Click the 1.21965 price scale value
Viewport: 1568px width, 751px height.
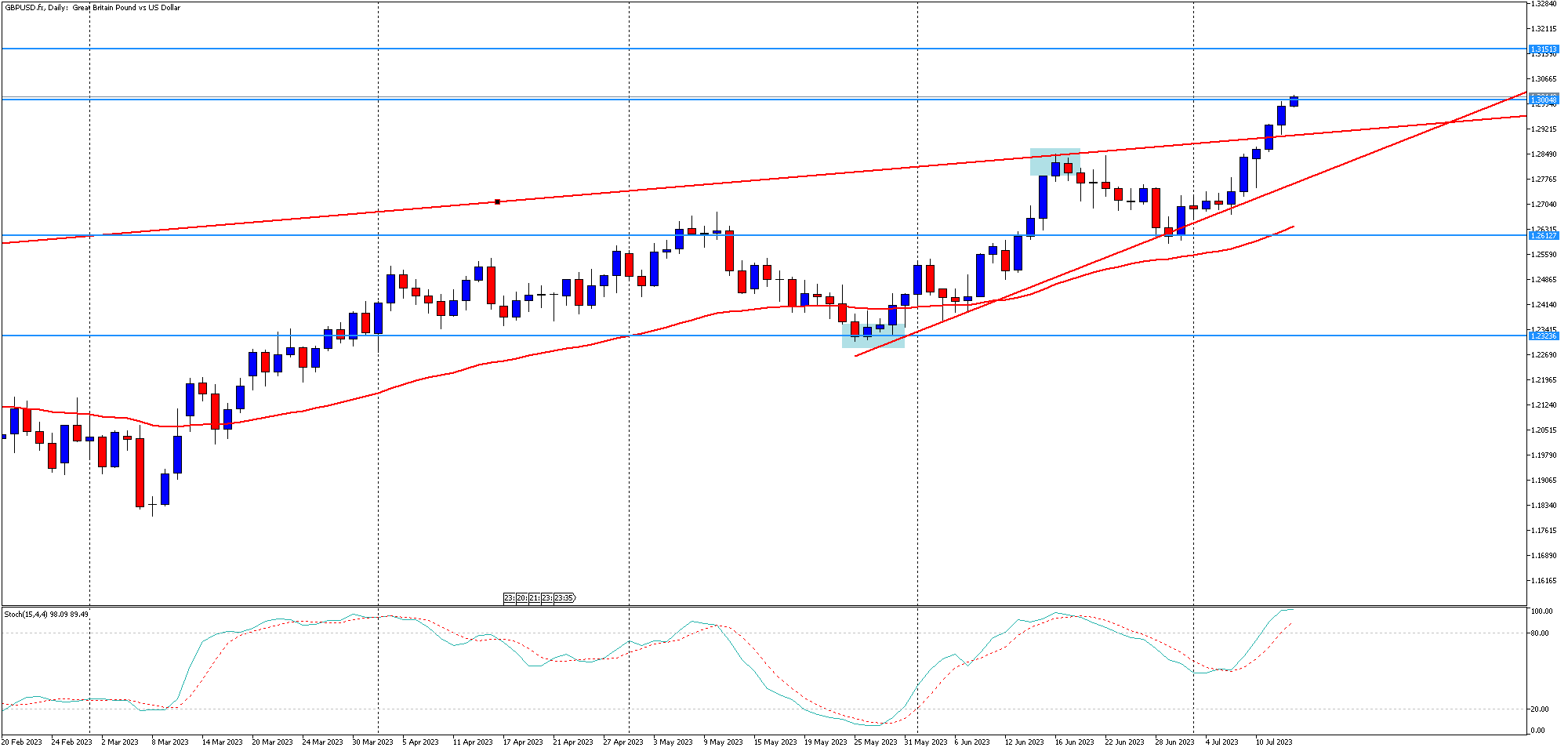[1544, 380]
